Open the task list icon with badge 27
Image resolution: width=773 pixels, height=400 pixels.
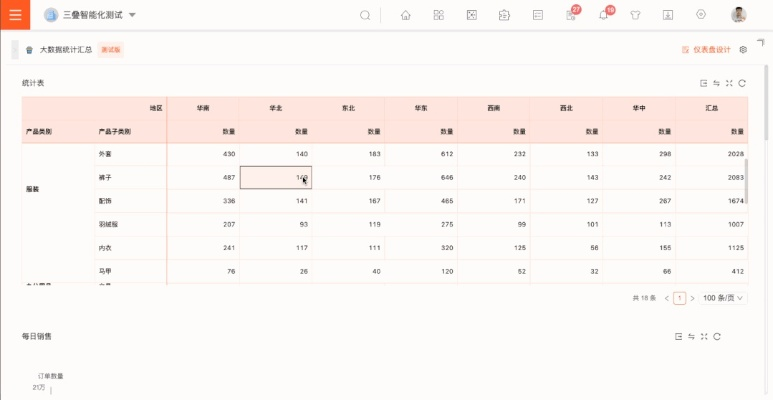click(x=570, y=15)
